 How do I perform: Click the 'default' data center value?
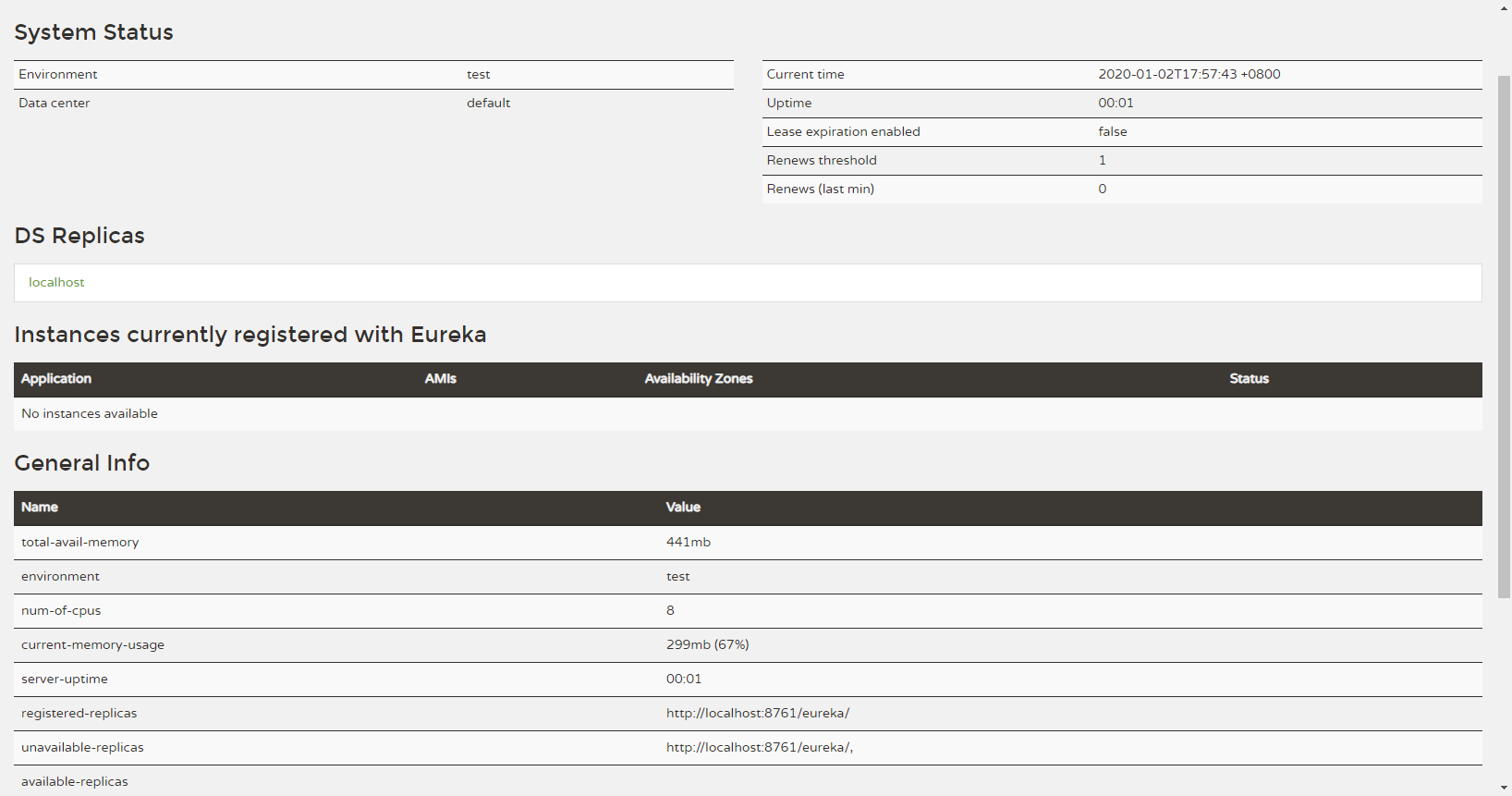(x=489, y=103)
